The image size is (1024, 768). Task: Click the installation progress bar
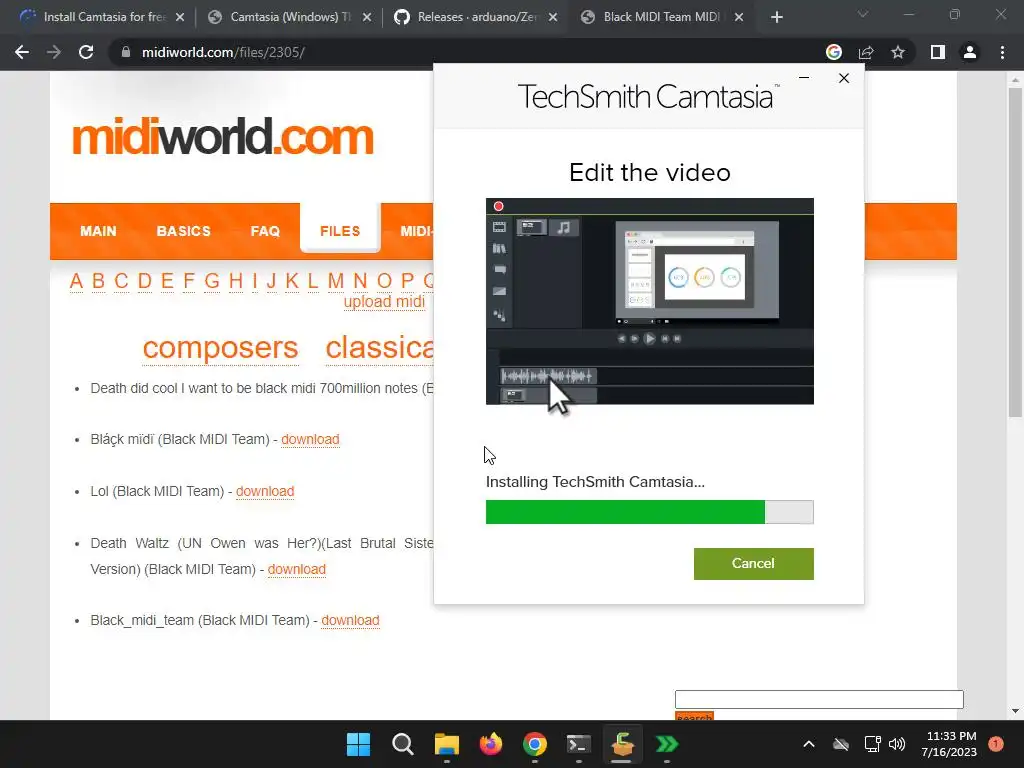pos(650,512)
